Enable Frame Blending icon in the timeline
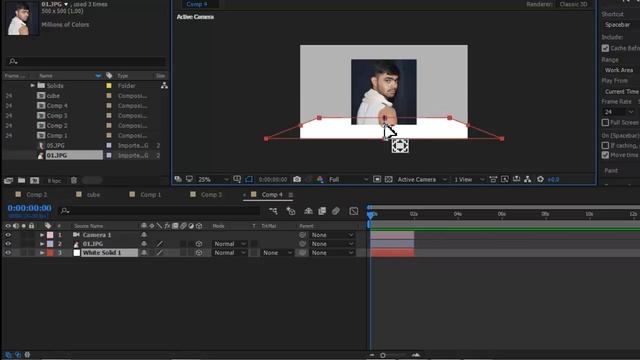640x360 pixels. pyautogui.click(x=322, y=211)
